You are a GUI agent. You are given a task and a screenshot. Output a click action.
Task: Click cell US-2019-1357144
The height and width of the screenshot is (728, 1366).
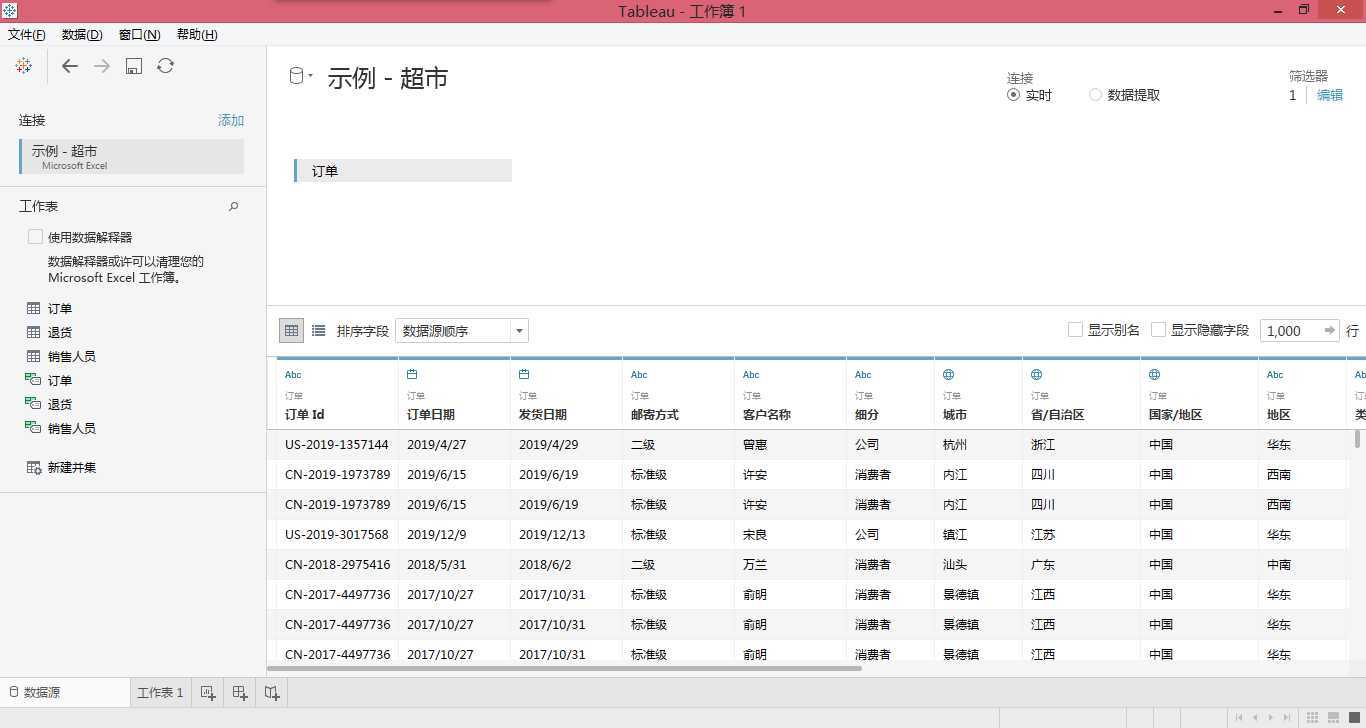337,445
